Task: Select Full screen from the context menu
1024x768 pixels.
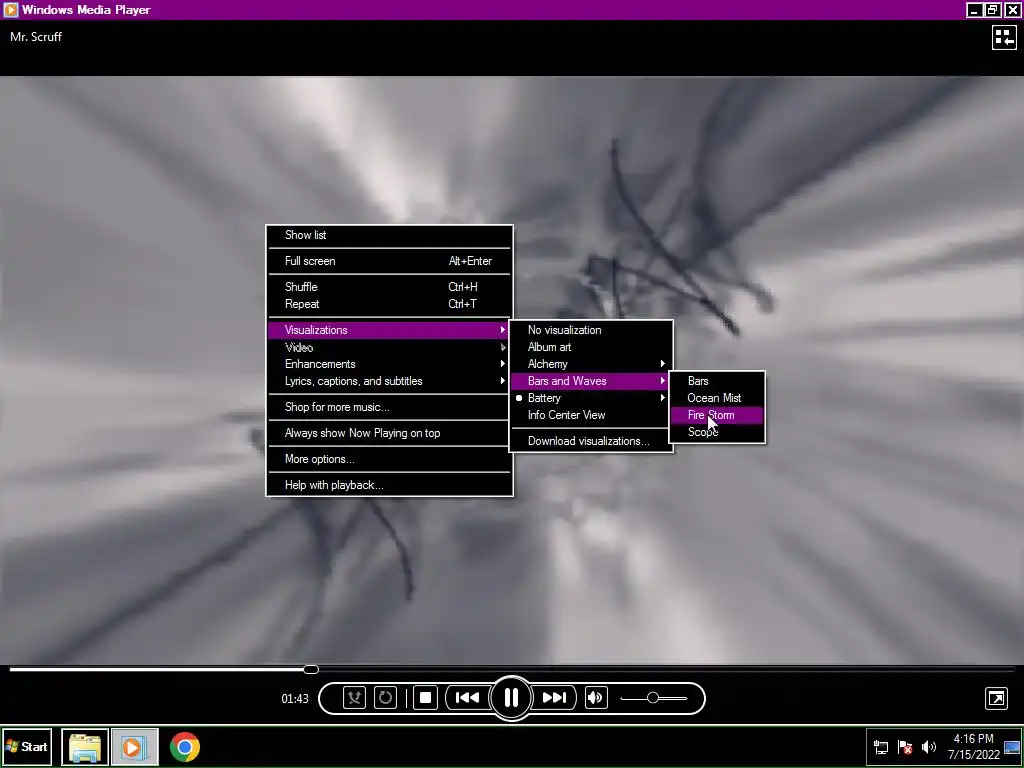Action: click(389, 261)
